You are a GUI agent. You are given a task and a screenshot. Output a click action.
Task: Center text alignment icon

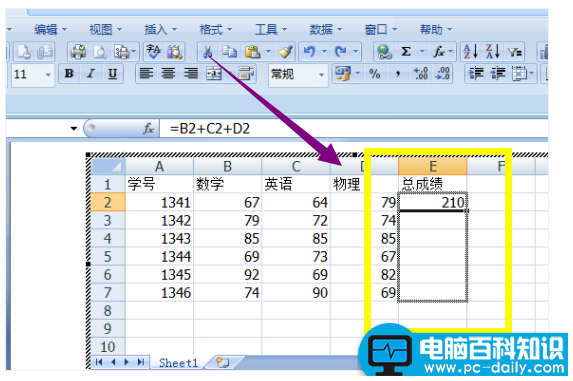(168, 74)
